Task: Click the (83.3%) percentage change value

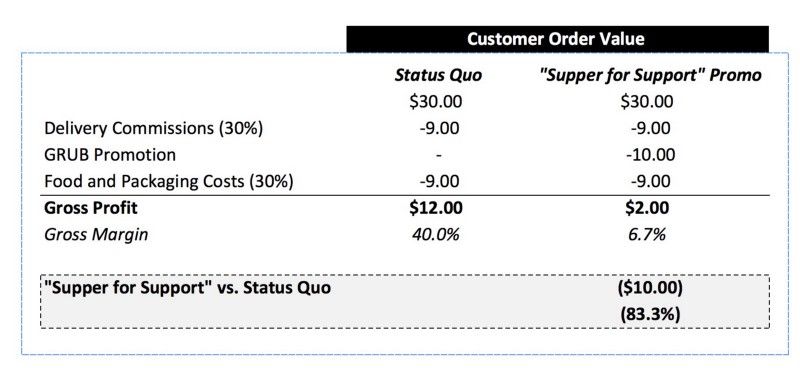Action: (x=650, y=315)
